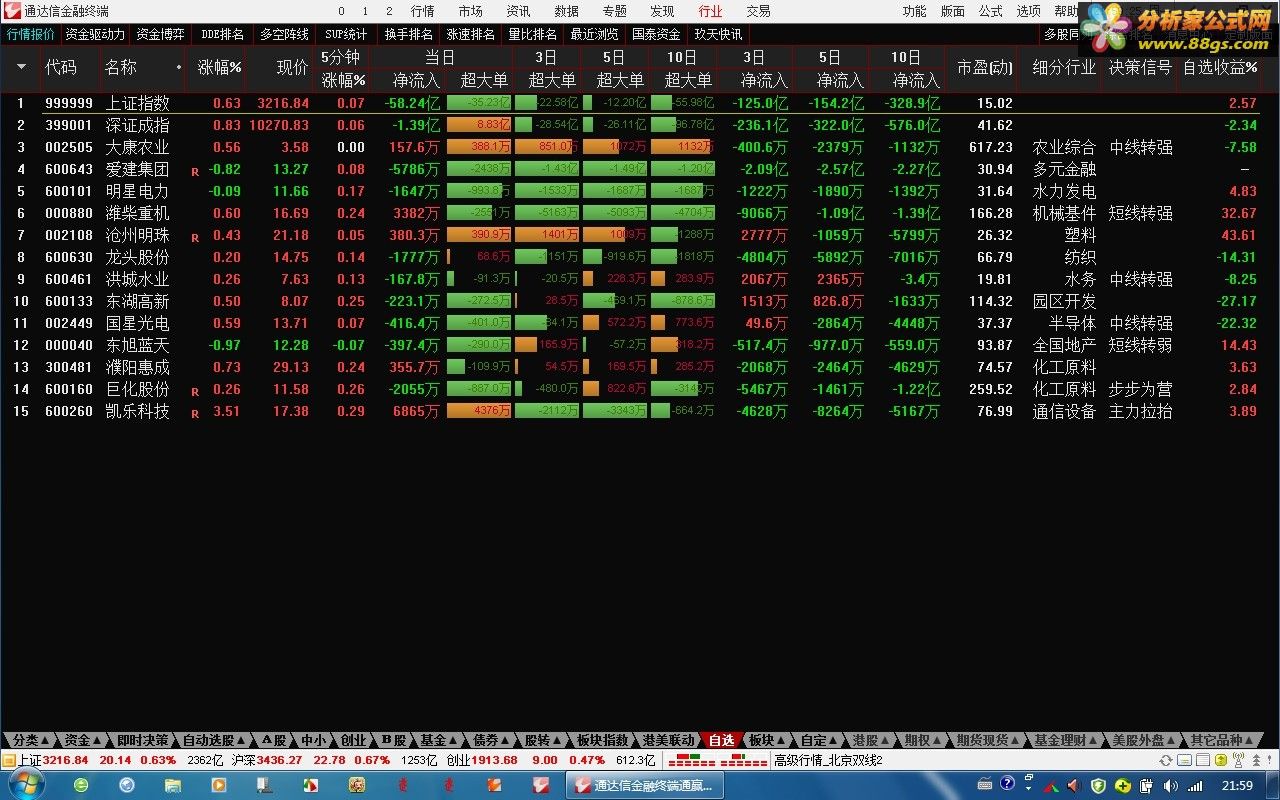Open the 公式 menu
This screenshot has height=800, width=1280.
coord(990,11)
